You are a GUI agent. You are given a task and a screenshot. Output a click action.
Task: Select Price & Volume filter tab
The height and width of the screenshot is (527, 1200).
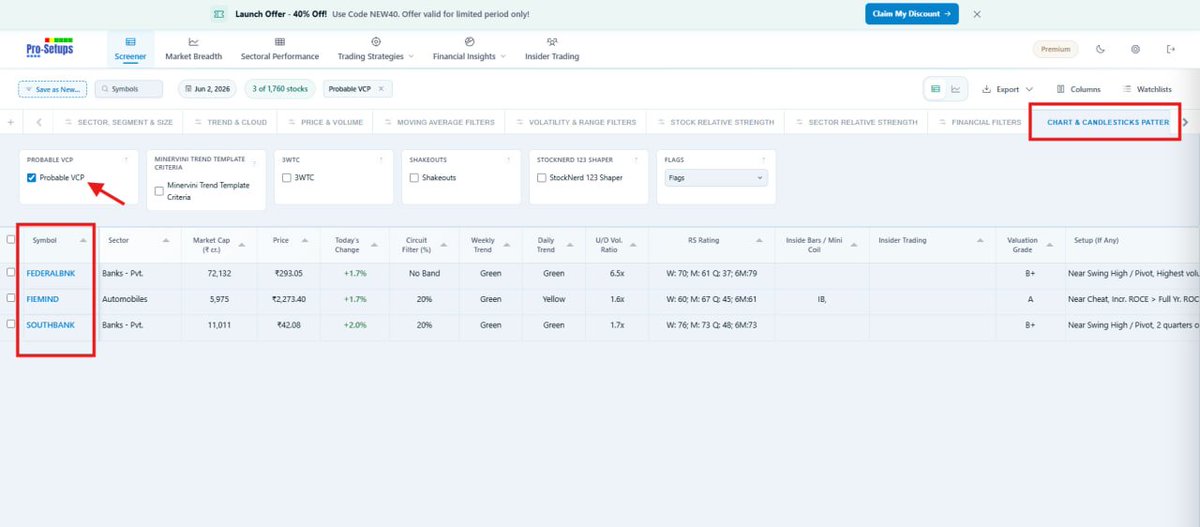point(325,122)
